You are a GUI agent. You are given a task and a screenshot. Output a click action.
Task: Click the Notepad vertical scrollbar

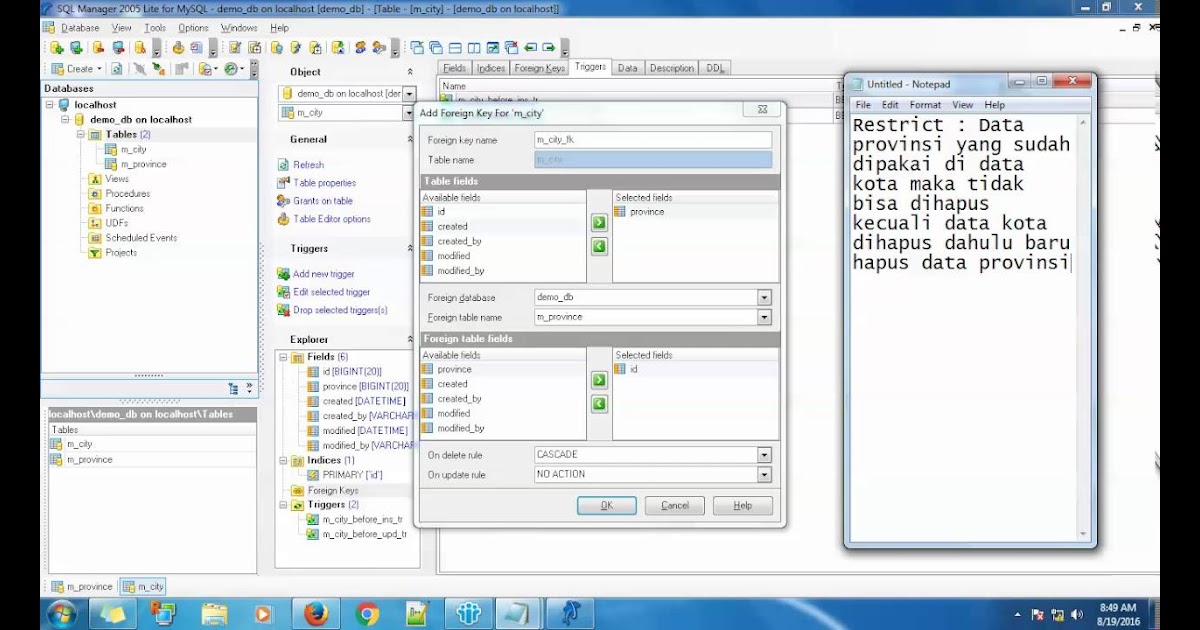coord(1083,328)
